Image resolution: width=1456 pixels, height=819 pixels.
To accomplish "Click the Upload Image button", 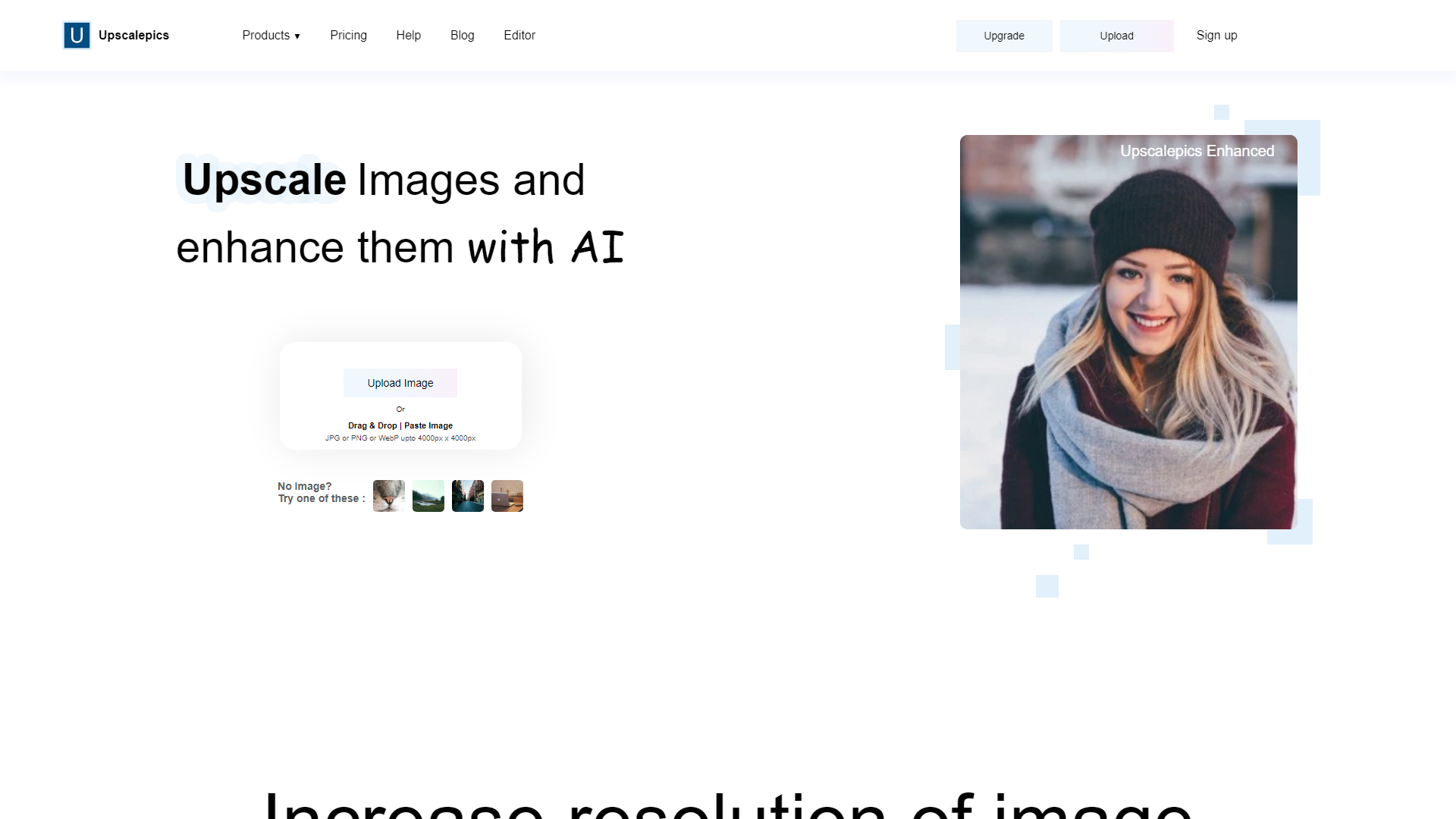I will tap(400, 383).
